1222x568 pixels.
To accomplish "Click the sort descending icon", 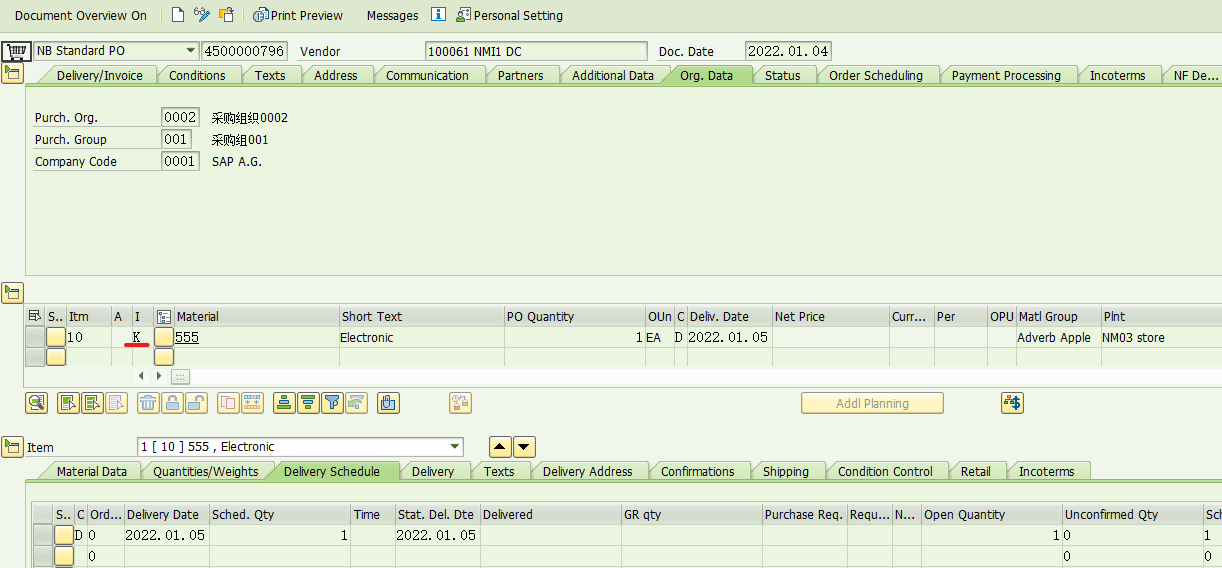I will click(x=308, y=403).
